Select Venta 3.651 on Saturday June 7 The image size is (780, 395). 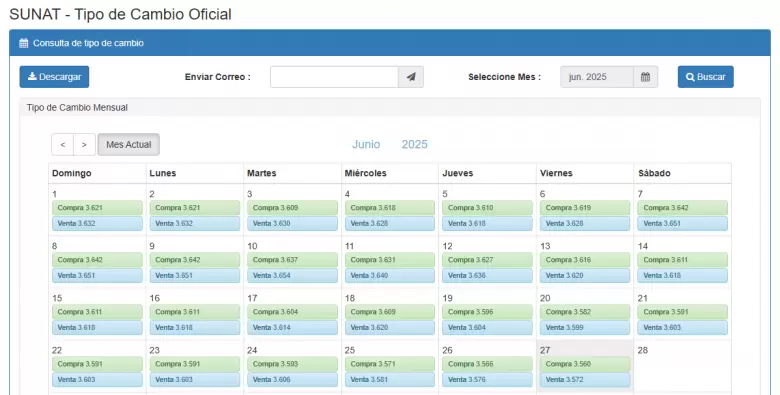tap(682, 223)
